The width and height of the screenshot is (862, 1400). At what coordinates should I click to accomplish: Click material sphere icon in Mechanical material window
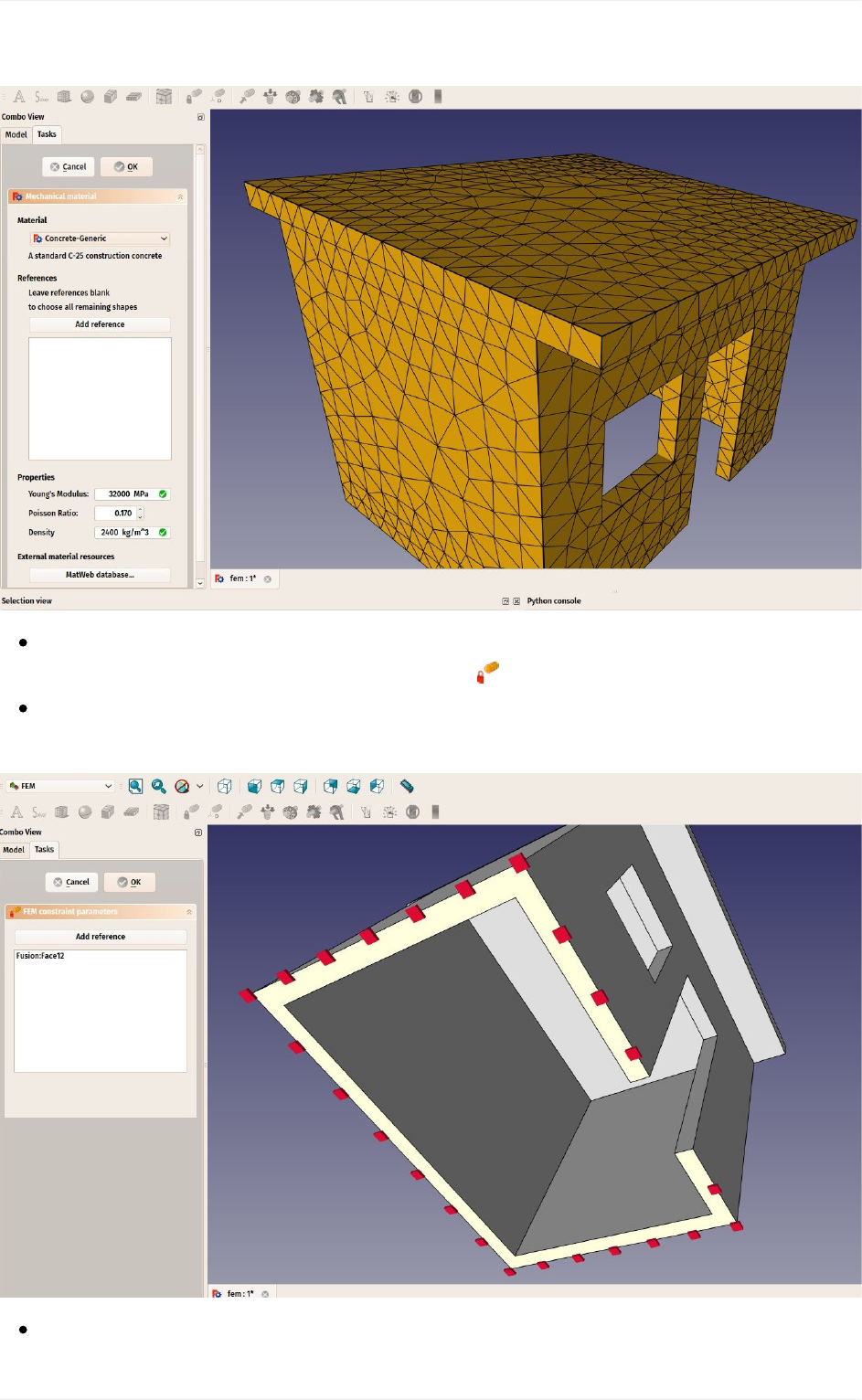click(88, 96)
